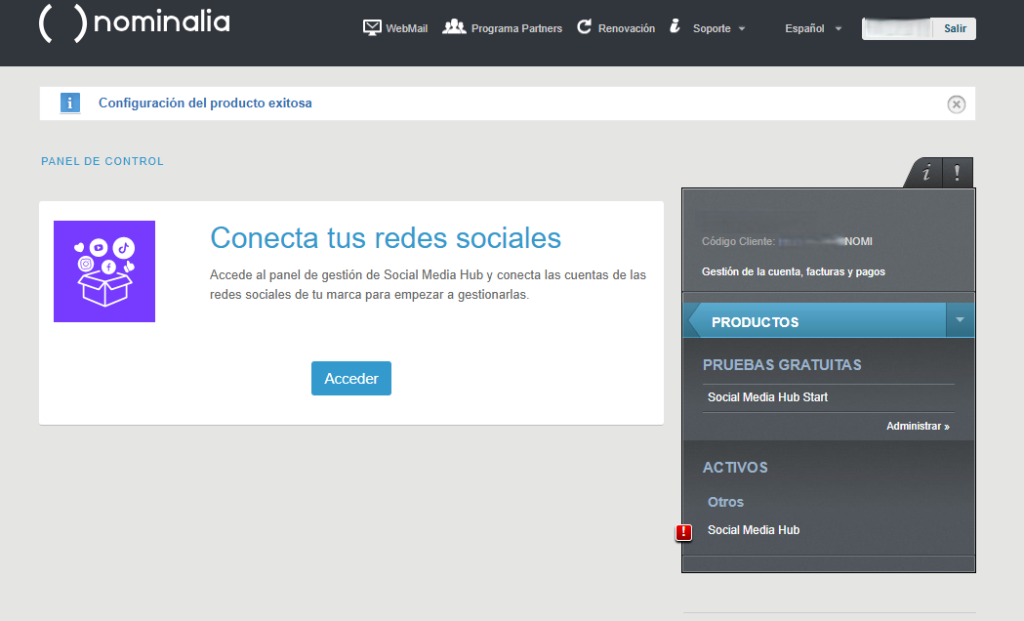The width and height of the screenshot is (1024, 621).
Task: Click the Administrar link
Action: click(918, 426)
